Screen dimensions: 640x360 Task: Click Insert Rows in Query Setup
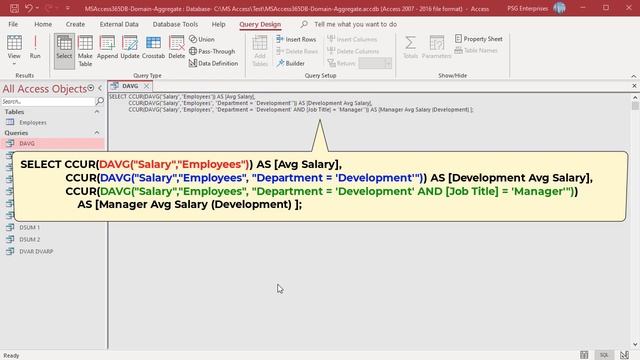(296, 39)
